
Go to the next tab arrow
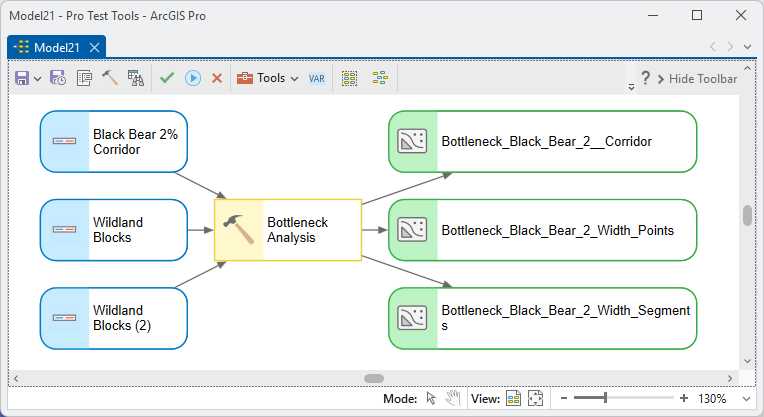pos(730,47)
